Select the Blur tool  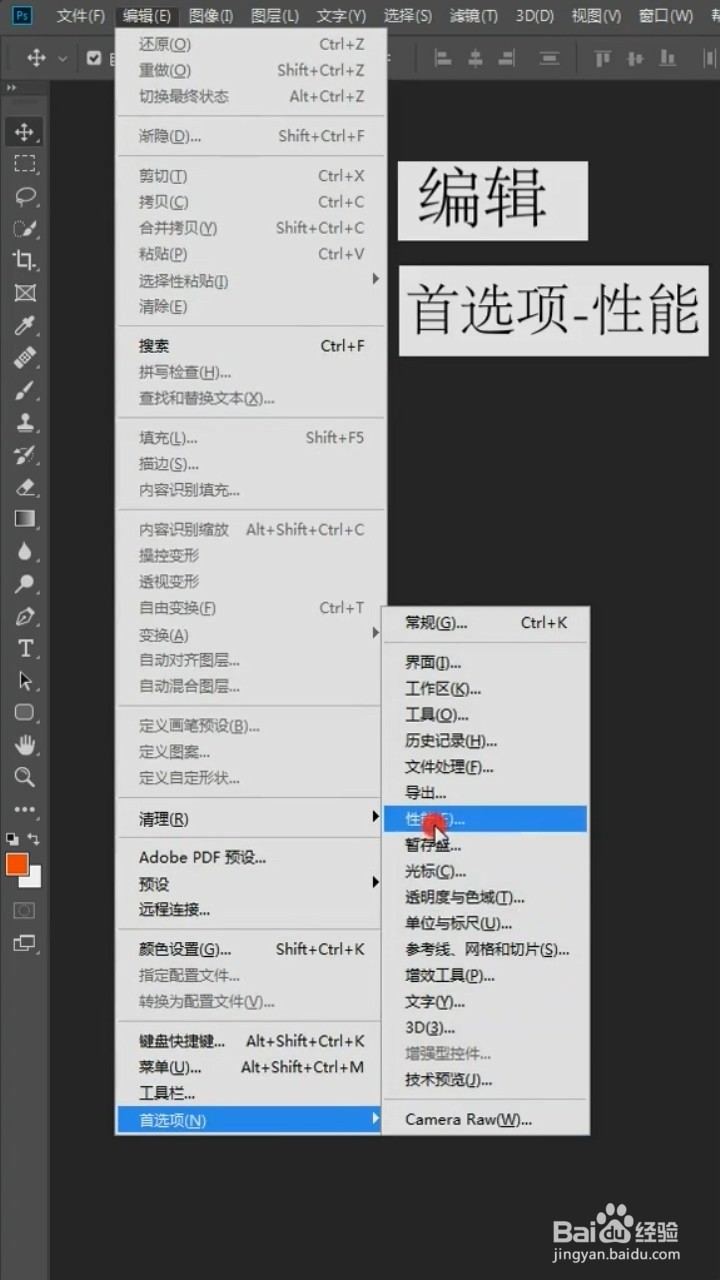pyautogui.click(x=25, y=551)
